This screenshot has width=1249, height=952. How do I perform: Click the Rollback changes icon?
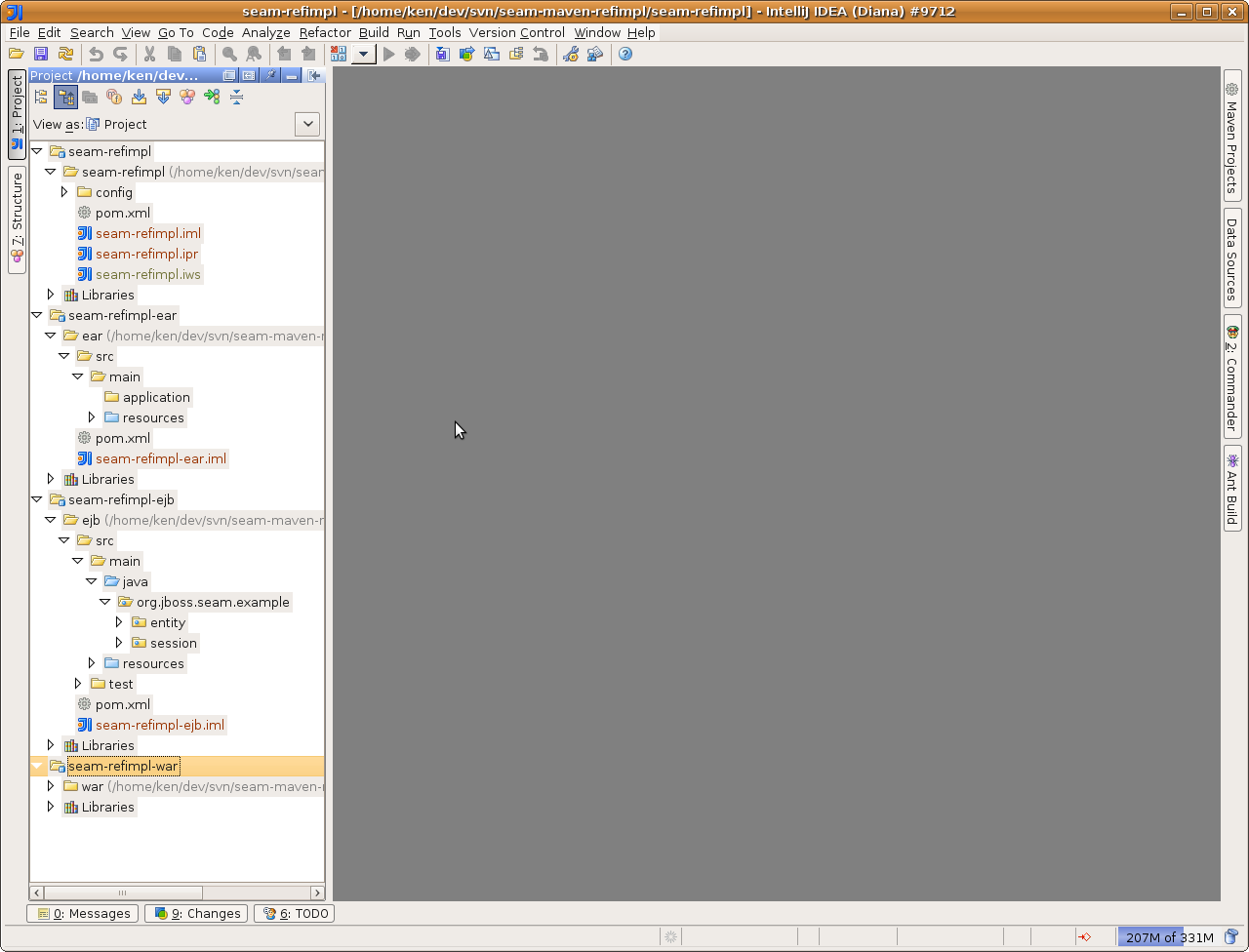point(541,55)
